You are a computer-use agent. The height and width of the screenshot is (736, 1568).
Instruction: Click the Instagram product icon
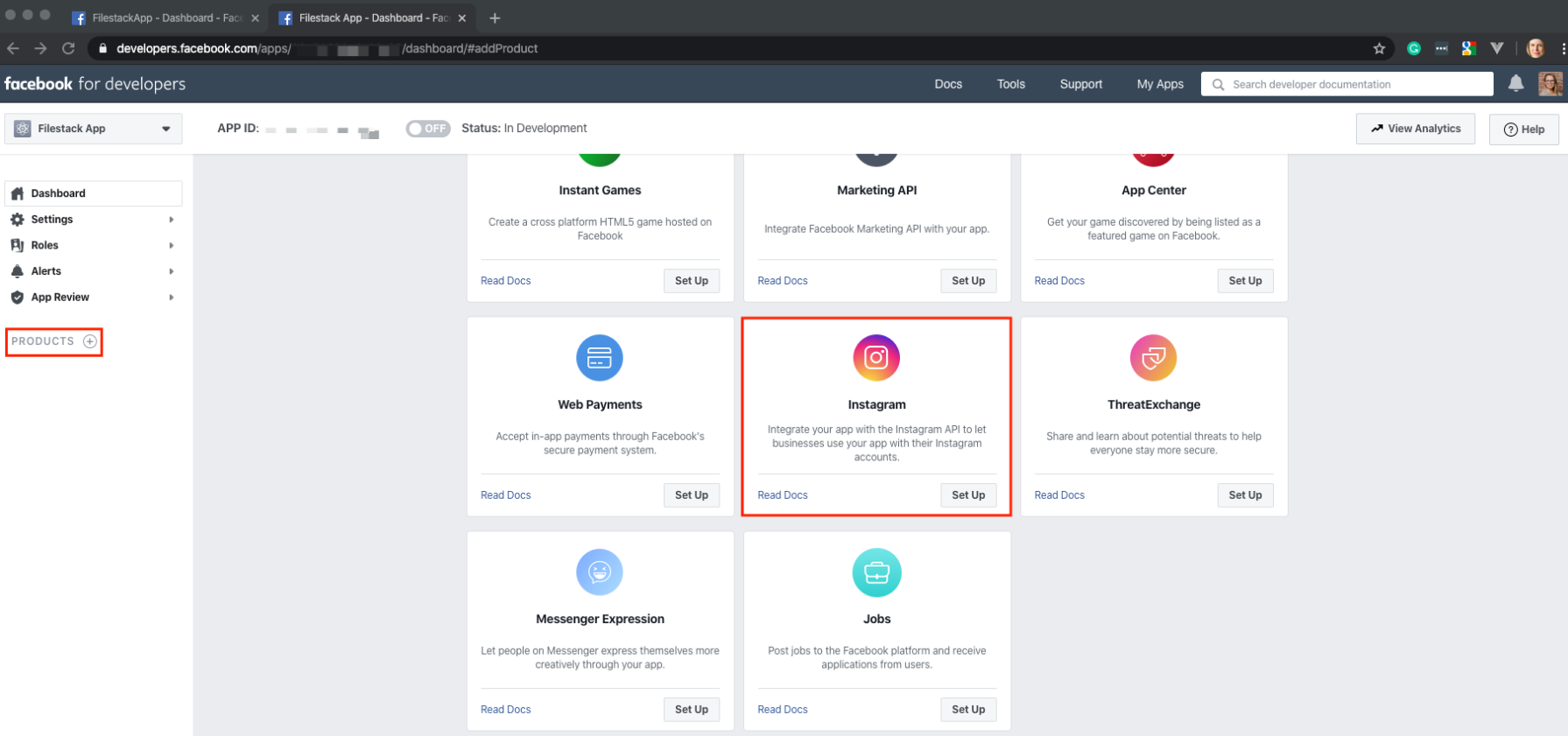876,358
